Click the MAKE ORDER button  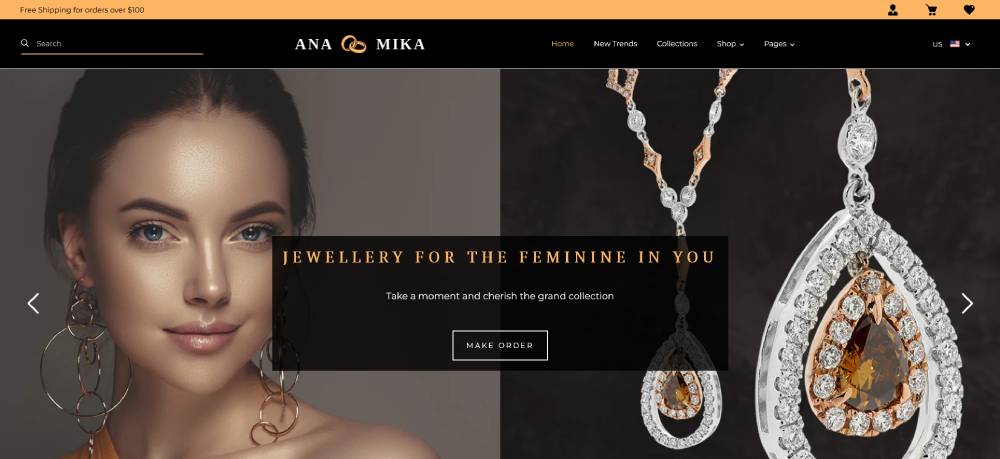(500, 346)
